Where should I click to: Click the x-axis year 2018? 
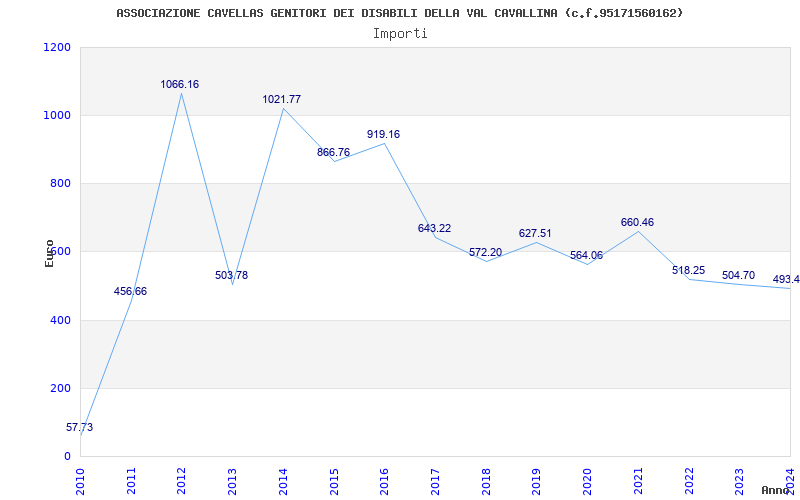pos(486,481)
